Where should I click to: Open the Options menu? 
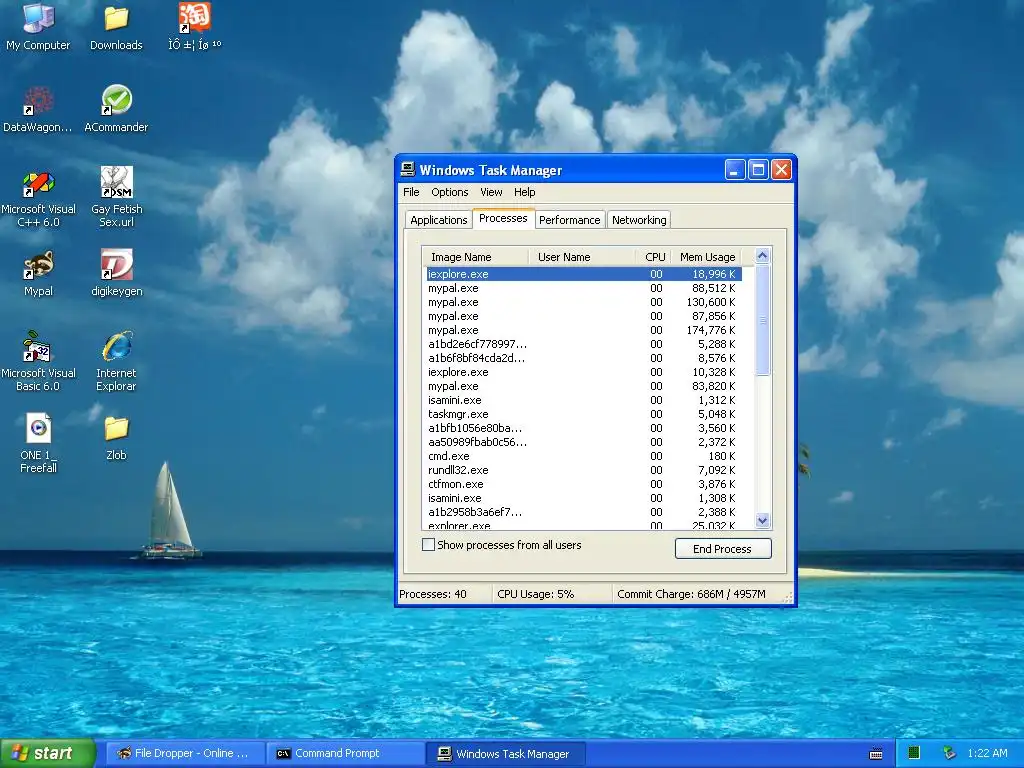(449, 192)
